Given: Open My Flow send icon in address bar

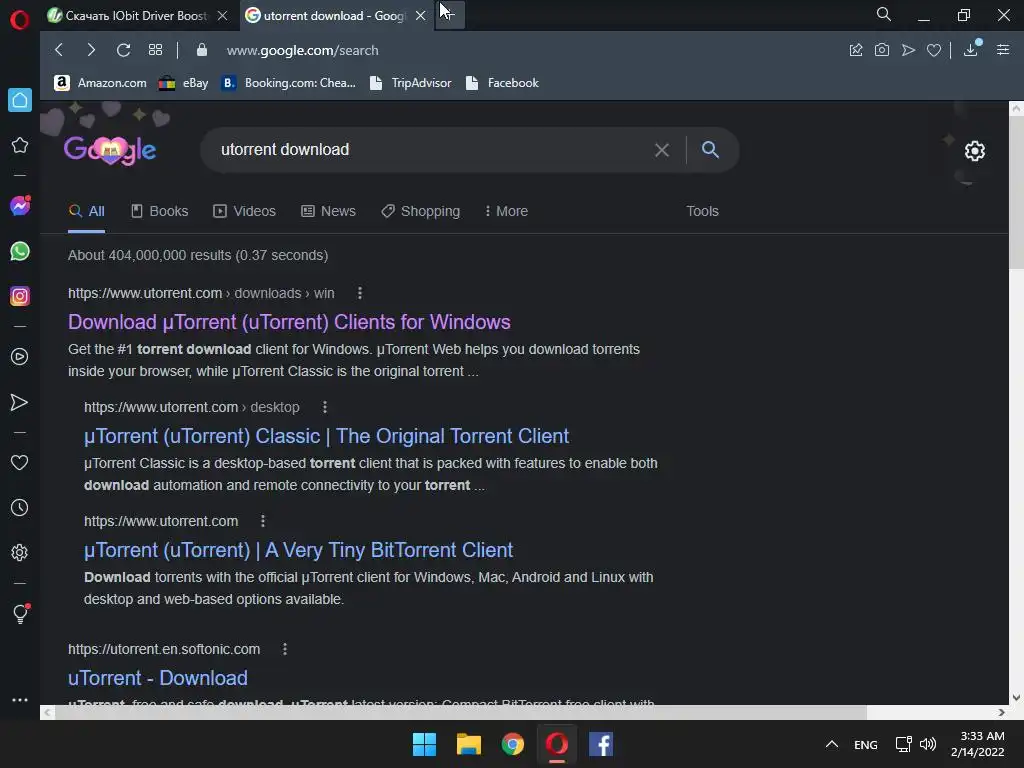Looking at the screenshot, I should (x=908, y=50).
